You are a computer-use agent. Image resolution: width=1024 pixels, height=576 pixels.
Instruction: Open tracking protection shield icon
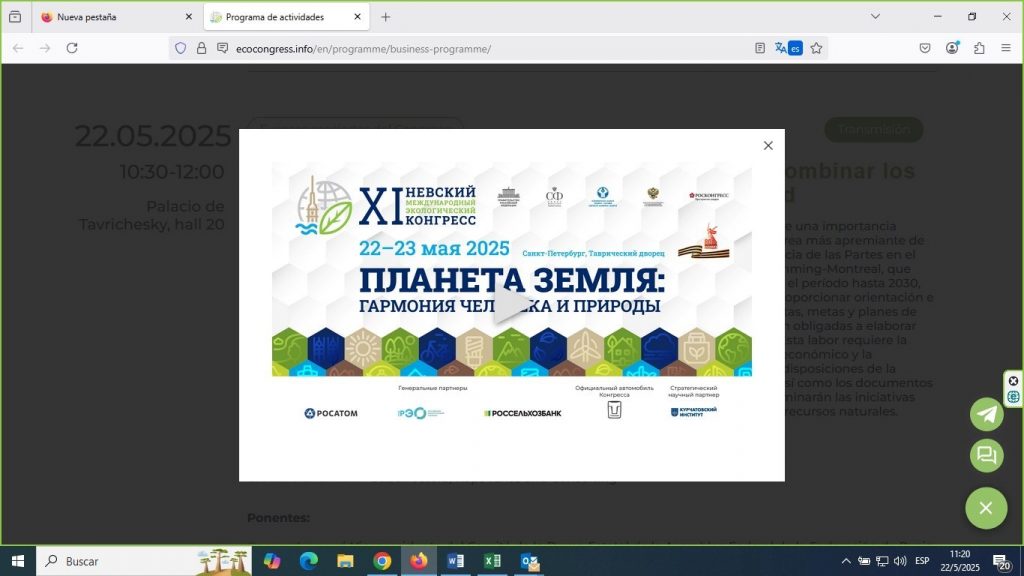click(x=180, y=48)
